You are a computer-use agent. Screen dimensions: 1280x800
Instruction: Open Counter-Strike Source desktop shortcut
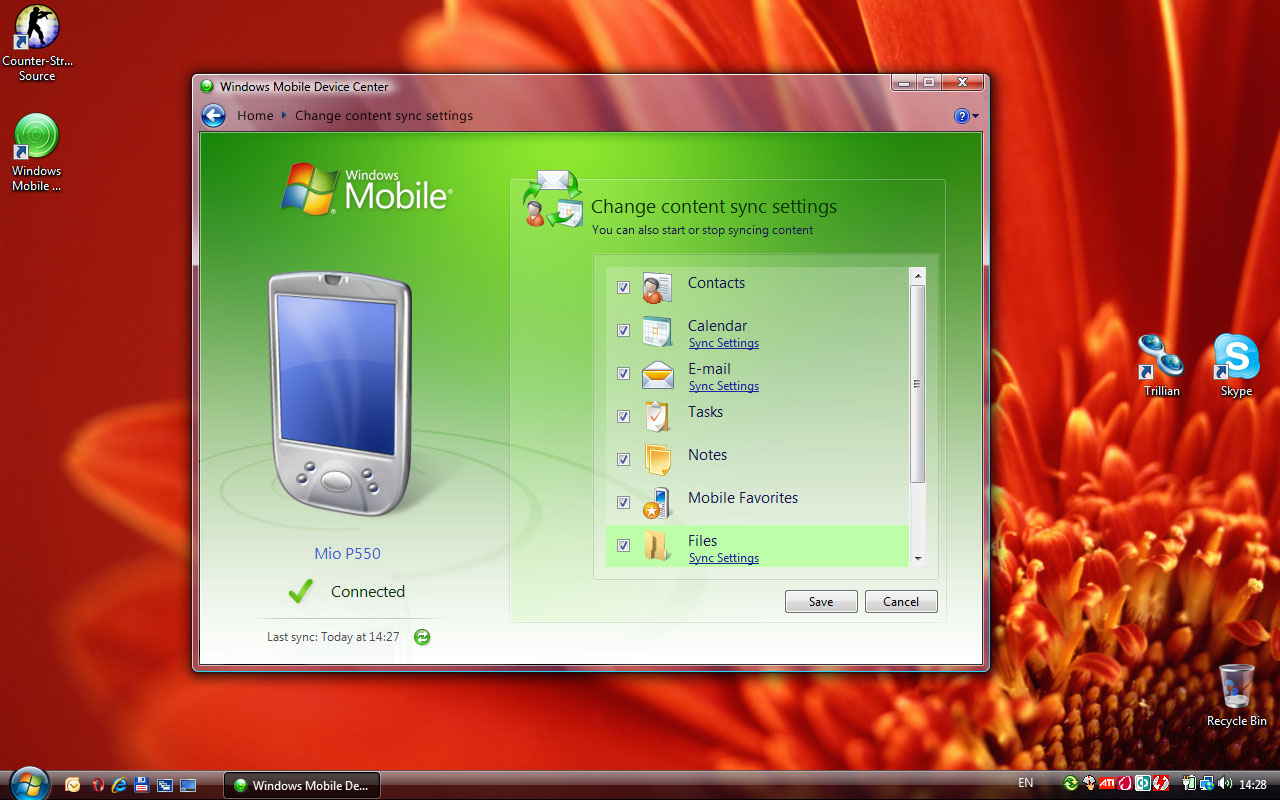tap(37, 43)
